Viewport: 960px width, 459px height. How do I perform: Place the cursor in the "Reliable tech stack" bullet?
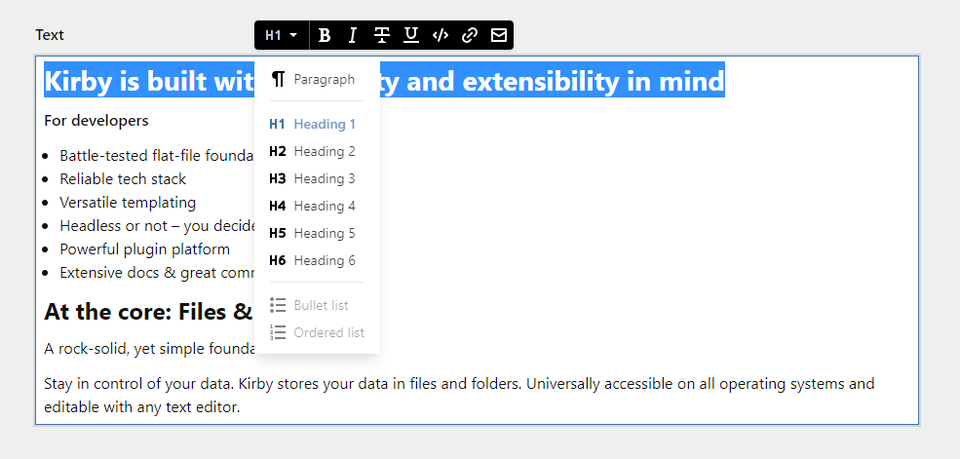pos(122,179)
